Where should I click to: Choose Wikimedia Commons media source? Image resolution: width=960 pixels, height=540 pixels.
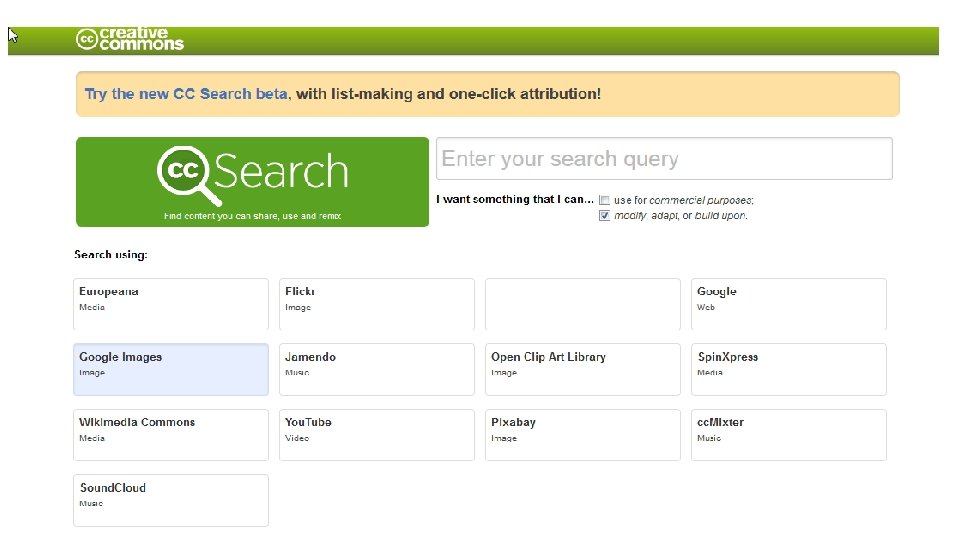tap(171, 435)
